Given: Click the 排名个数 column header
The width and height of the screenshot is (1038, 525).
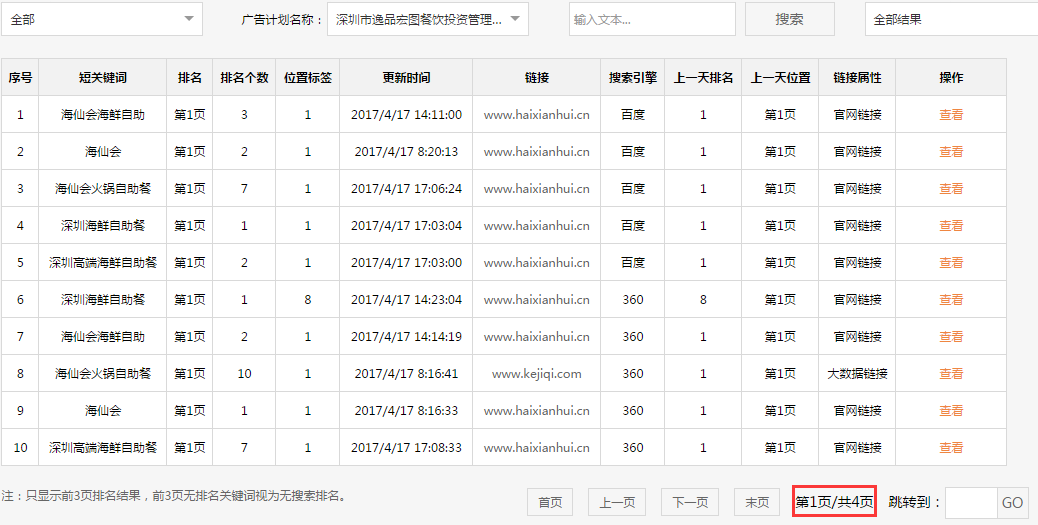Looking at the screenshot, I should (244, 78).
